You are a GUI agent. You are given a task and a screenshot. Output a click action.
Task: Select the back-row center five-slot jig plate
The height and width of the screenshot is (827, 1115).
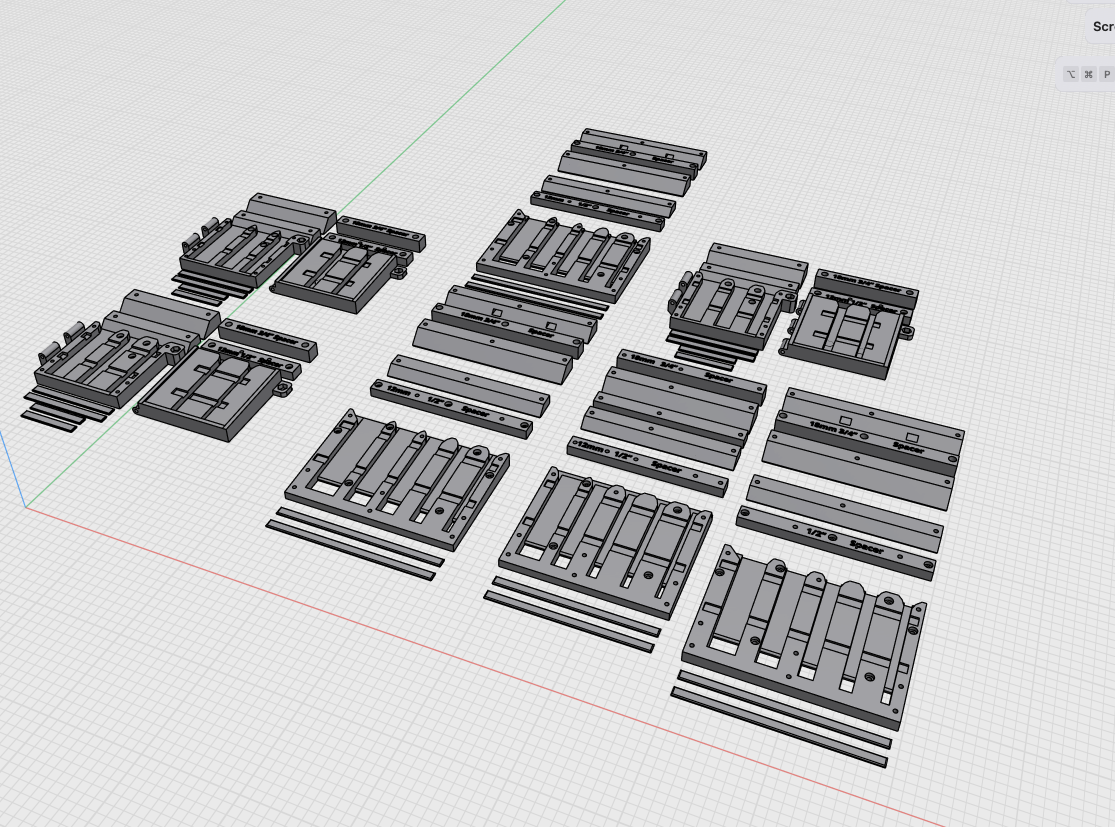tap(563, 255)
